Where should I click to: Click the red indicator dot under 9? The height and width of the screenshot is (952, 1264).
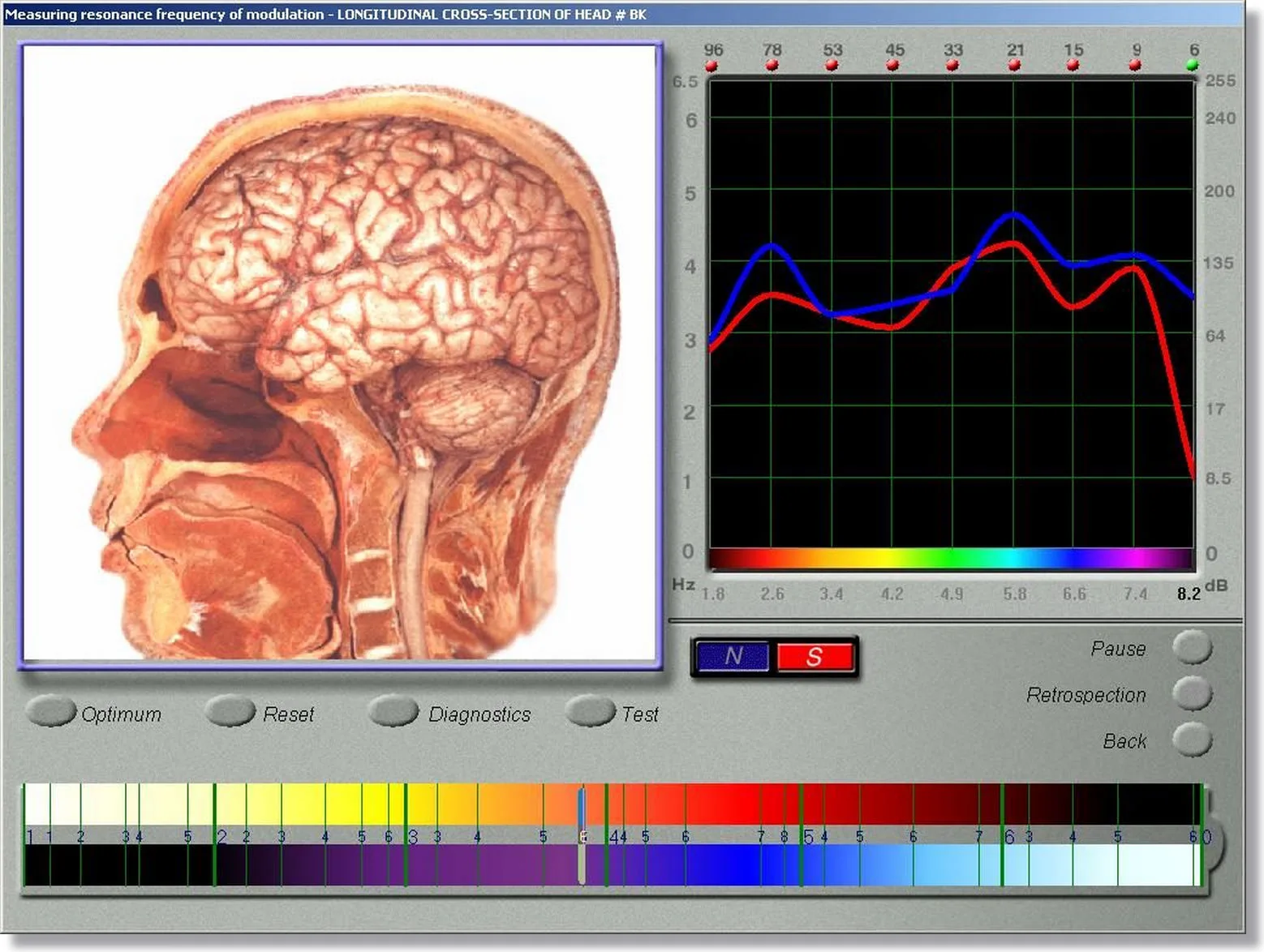(x=1135, y=66)
